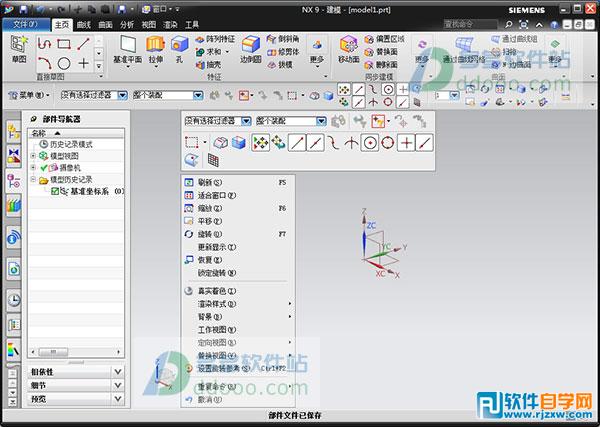
Task: Open 渲染样式 submenu in context menu
Action: pos(238,304)
